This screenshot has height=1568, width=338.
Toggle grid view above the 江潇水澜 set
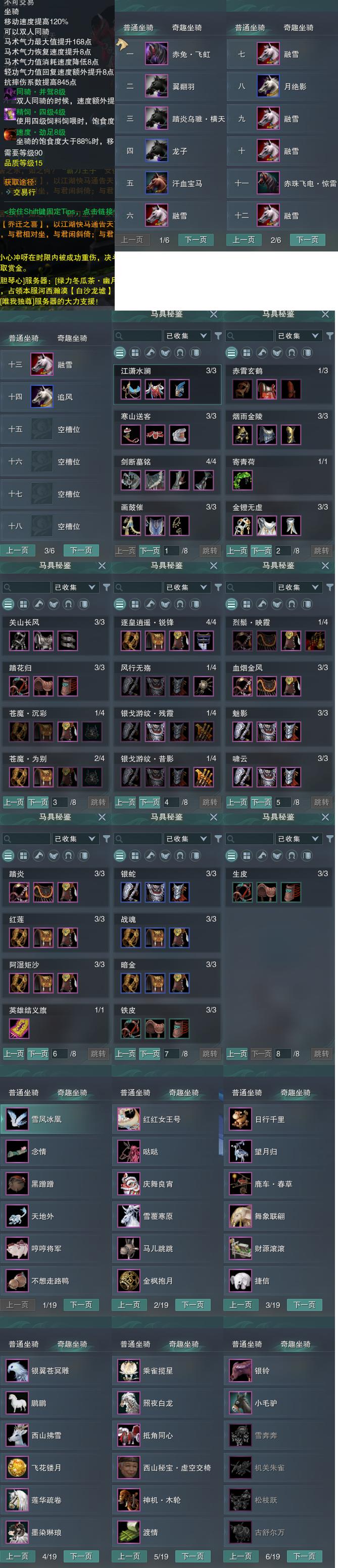tap(134, 352)
